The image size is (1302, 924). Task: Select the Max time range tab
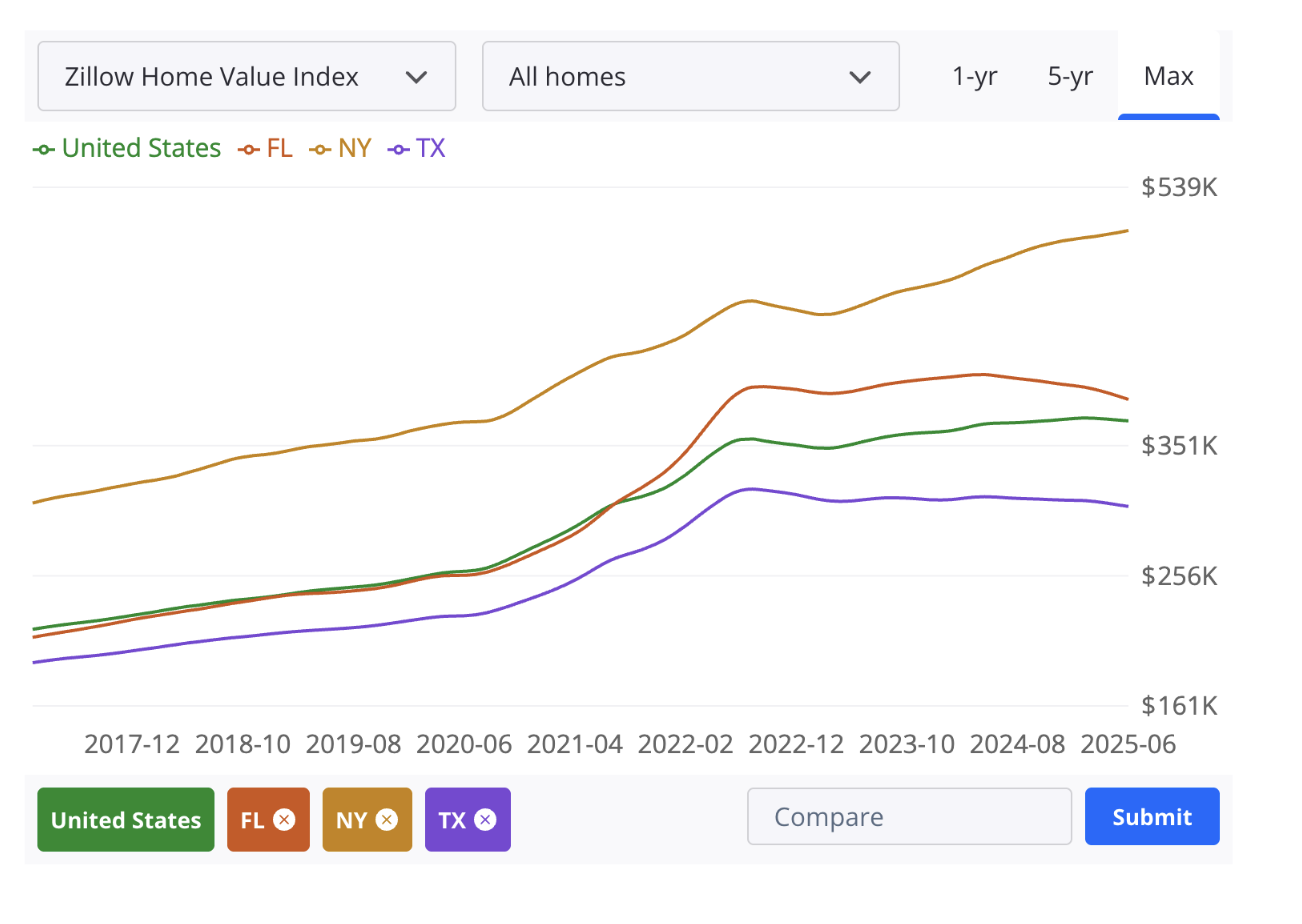(x=1169, y=78)
